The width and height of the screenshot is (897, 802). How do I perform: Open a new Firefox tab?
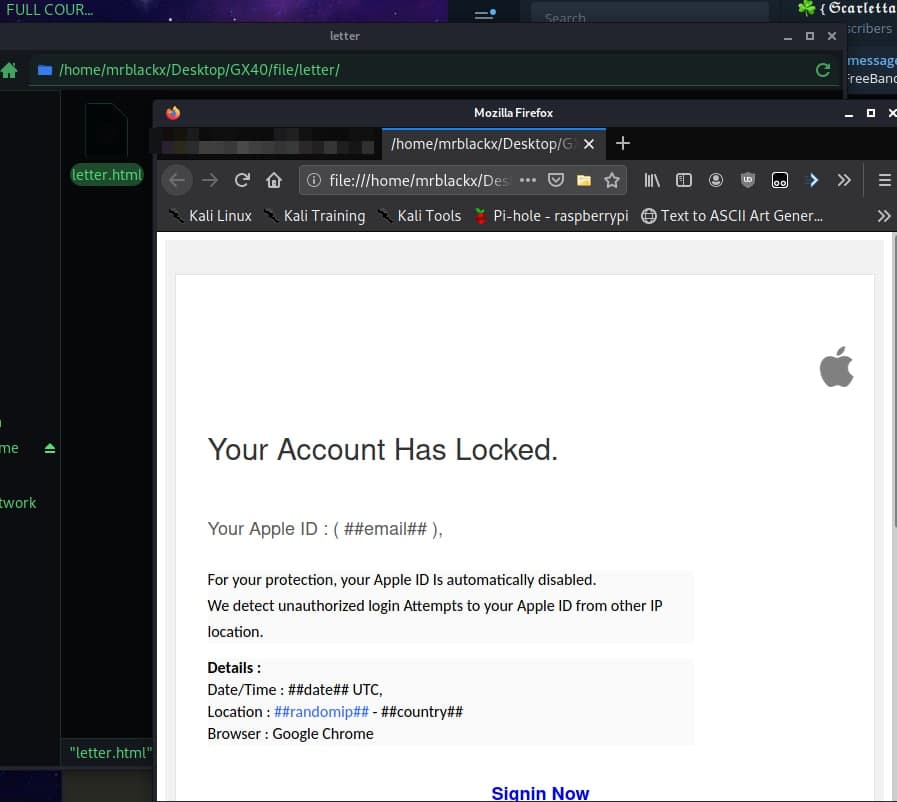[623, 144]
